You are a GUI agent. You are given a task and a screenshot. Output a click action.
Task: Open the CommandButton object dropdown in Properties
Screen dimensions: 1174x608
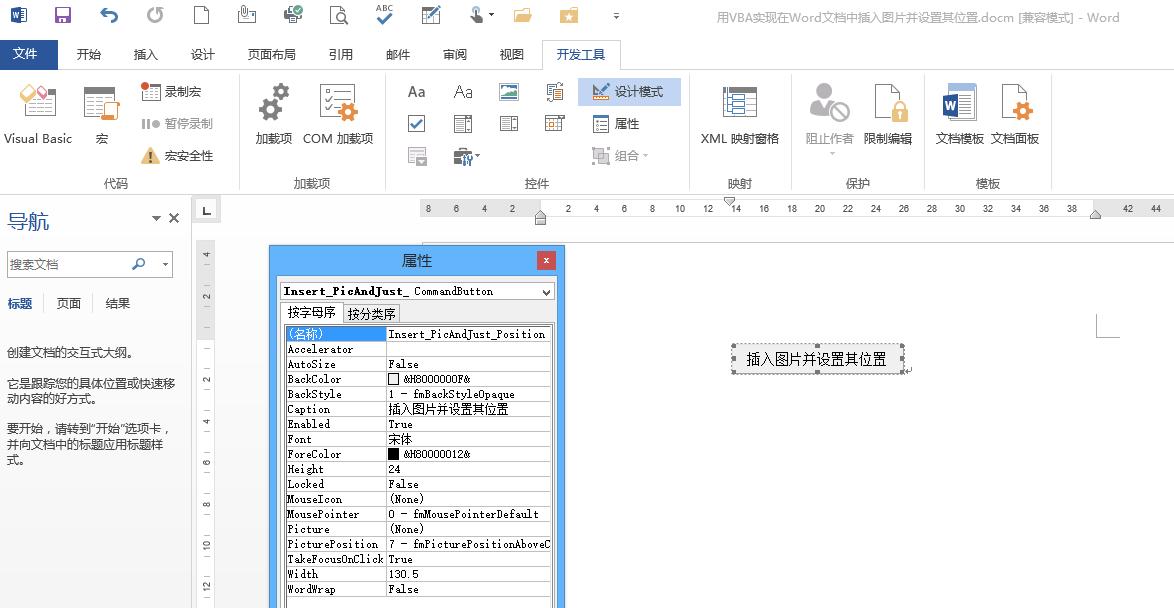point(545,290)
